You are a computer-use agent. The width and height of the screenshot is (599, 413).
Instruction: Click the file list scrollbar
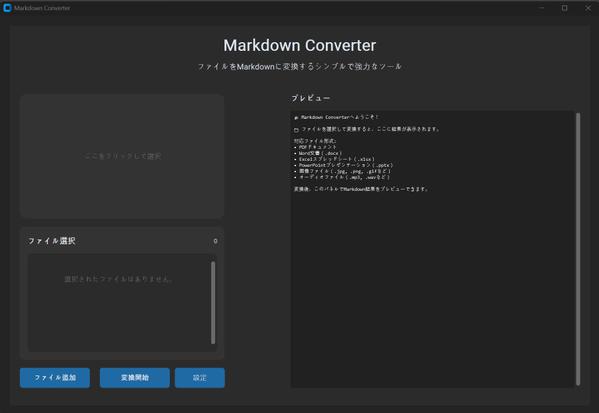(x=213, y=303)
